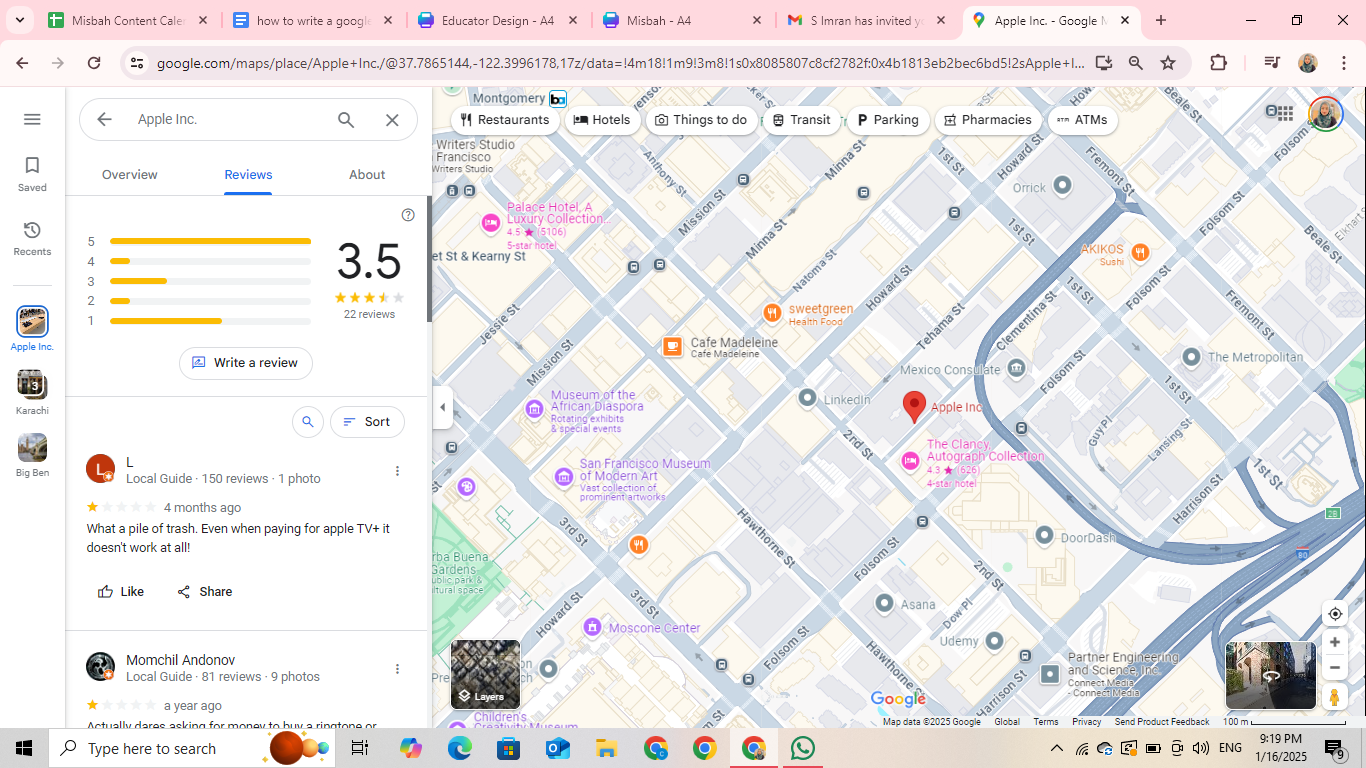Viewport: 1366px width, 768px height.
Task: Open File Explorer from the taskbar
Action: pos(606,748)
